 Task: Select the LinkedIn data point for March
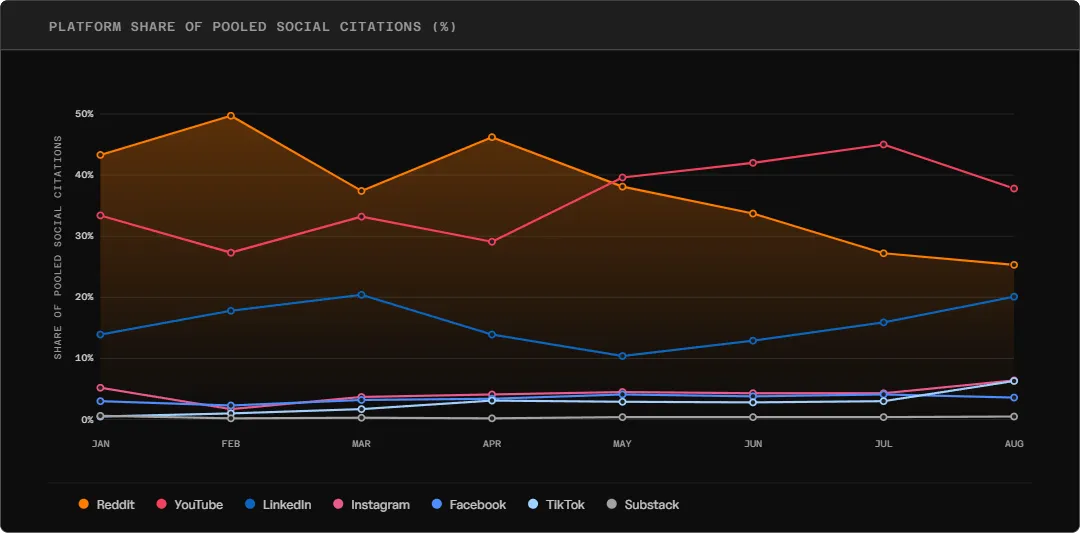pos(361,295)
